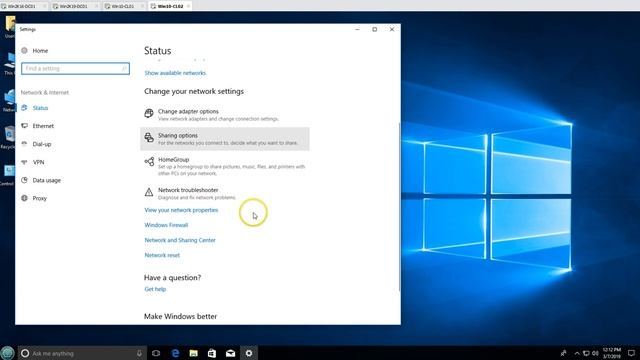The image size is (640, 360).
Task: Click the Status globe icon in the sidebar
Action: (x=24, y=108)
